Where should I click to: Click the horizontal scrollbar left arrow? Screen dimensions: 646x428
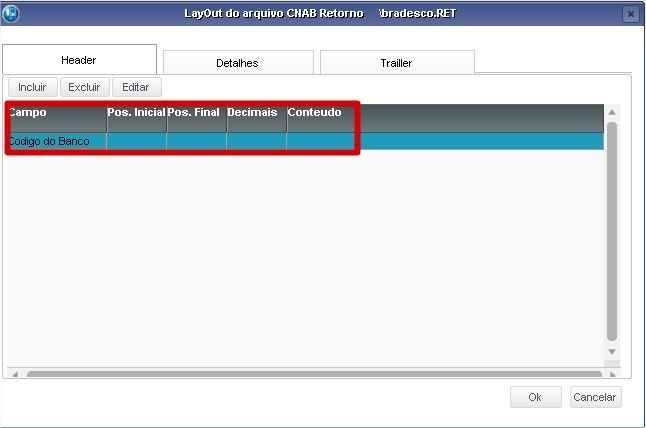coord(15,374)
